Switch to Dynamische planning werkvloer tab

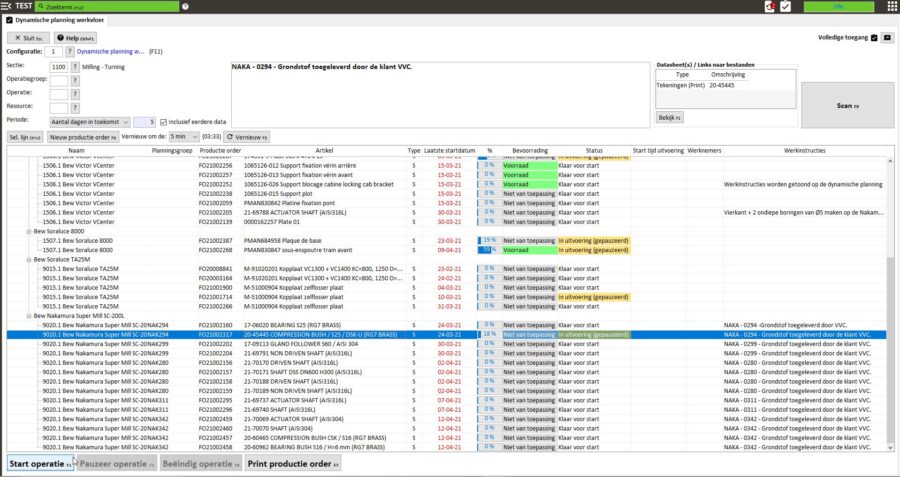[x=56, y=20]
